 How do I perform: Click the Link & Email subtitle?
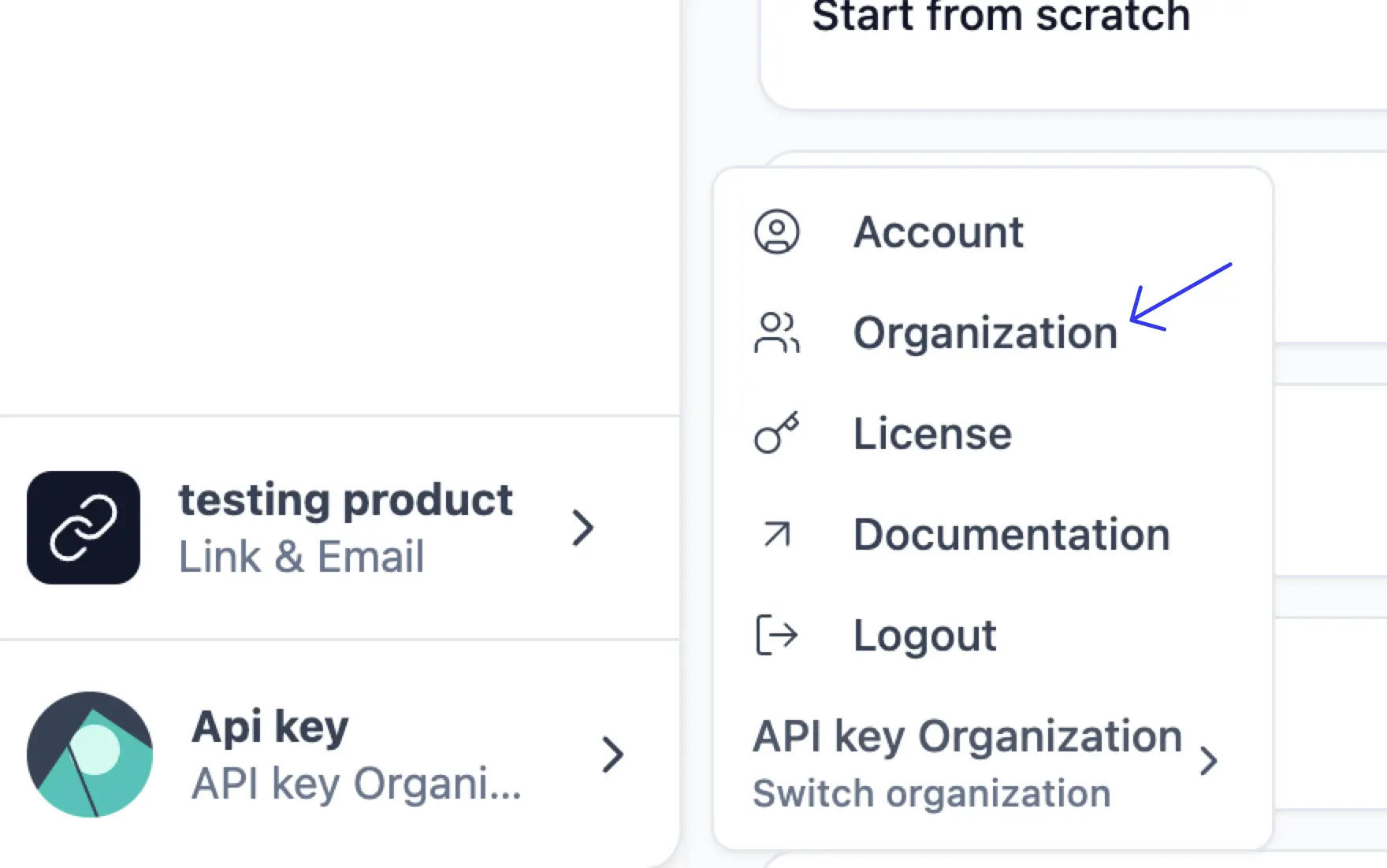tap(301, 556)
